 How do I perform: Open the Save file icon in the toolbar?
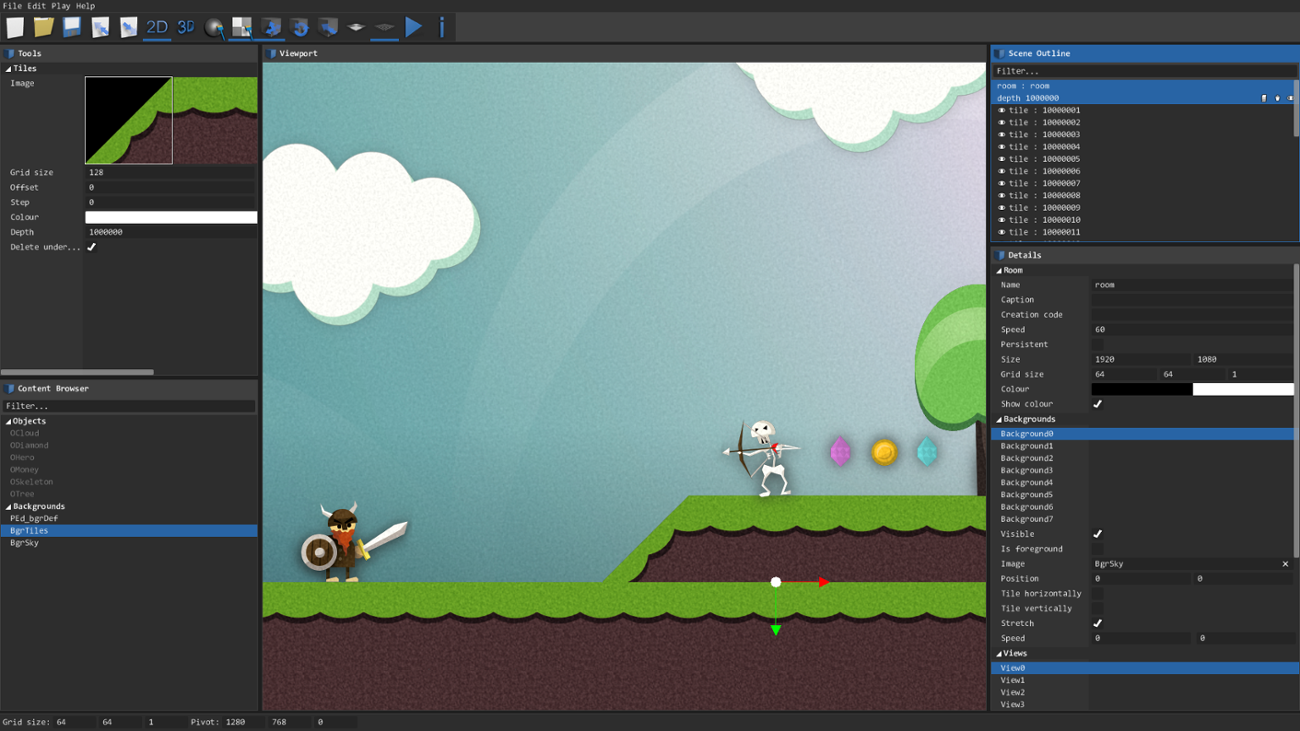pos(71,27)
